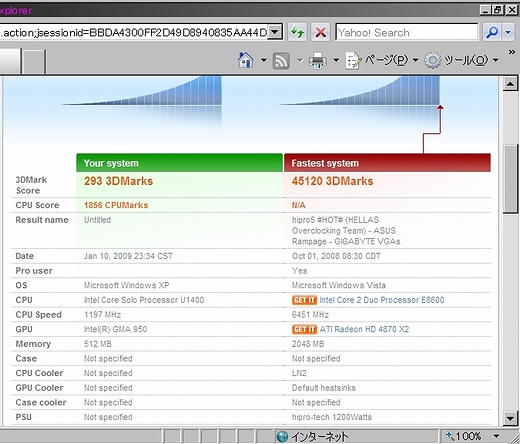
Task: Select the 293 3DMarks score text
Action: click(x=118, y=181)
